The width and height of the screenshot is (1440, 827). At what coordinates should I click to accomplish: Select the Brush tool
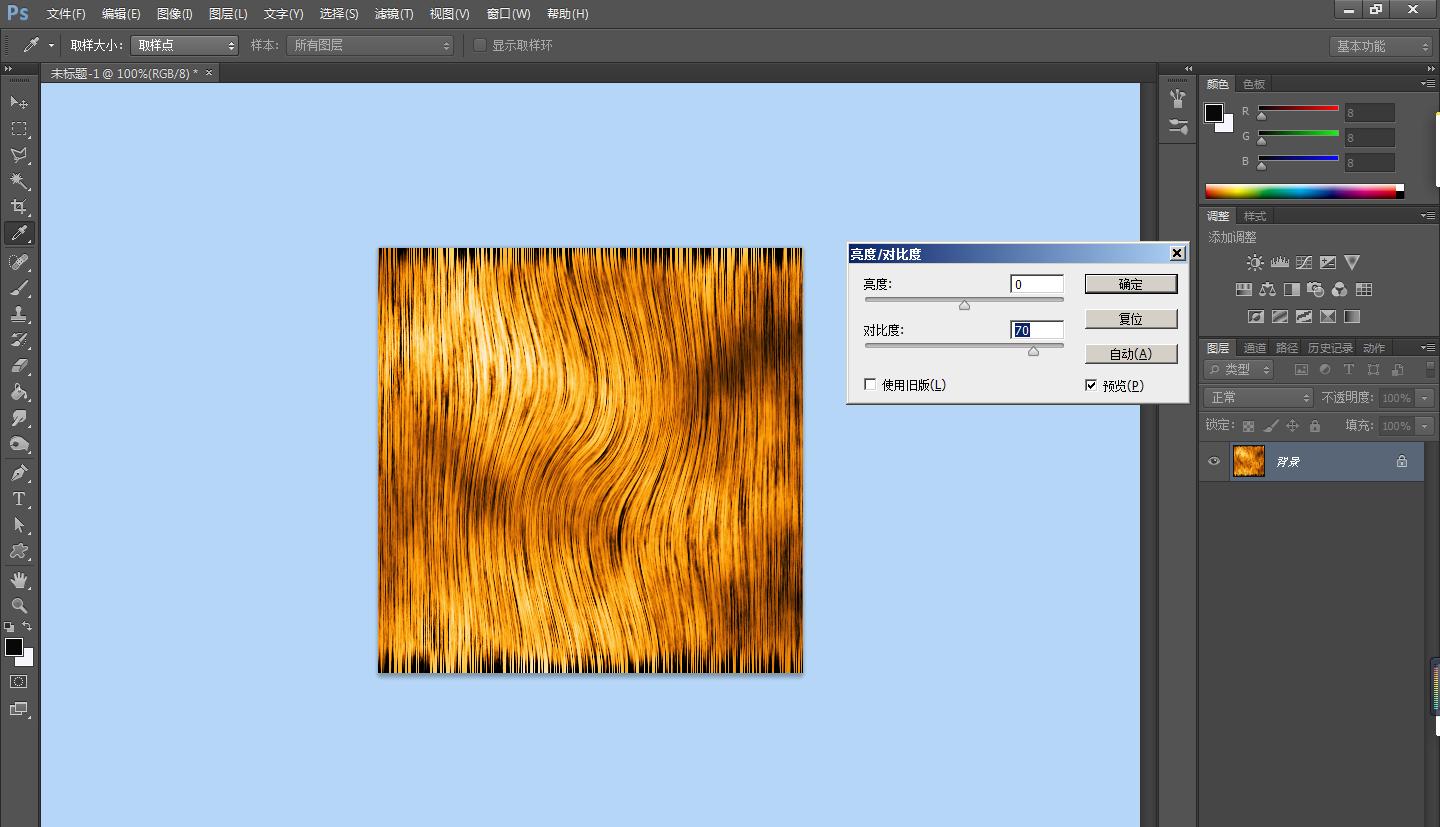(x=19, y=288)
